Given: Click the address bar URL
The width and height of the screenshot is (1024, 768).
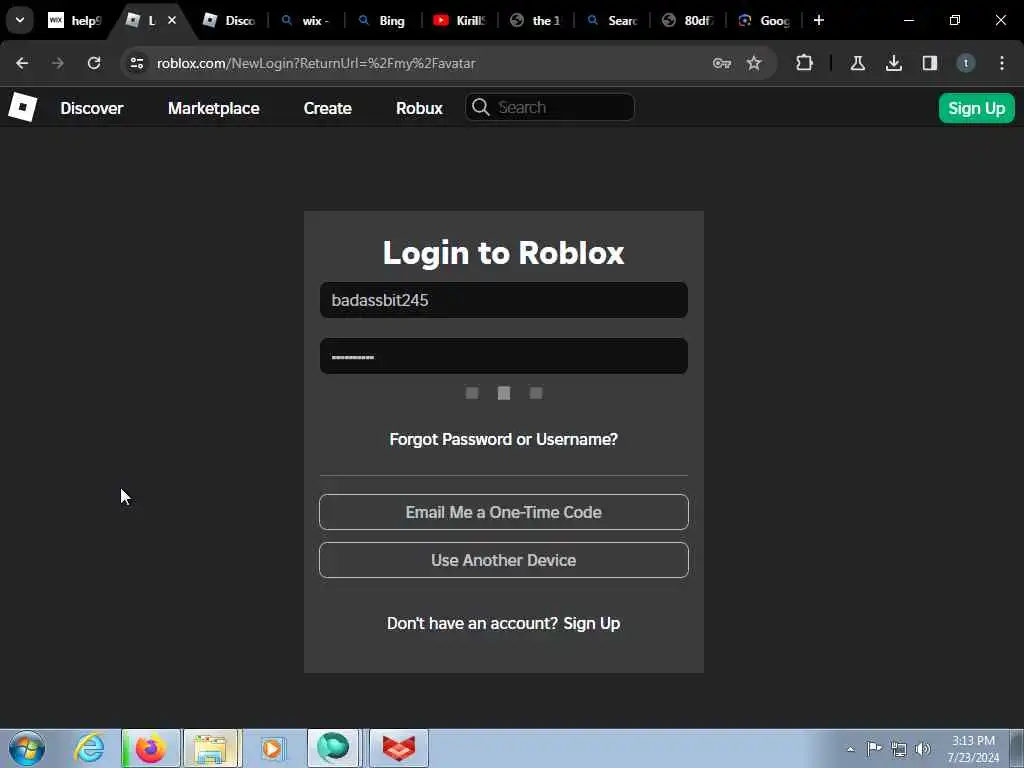Looking at the screenshot, I should pyautogui.click(x=316, y=63).
